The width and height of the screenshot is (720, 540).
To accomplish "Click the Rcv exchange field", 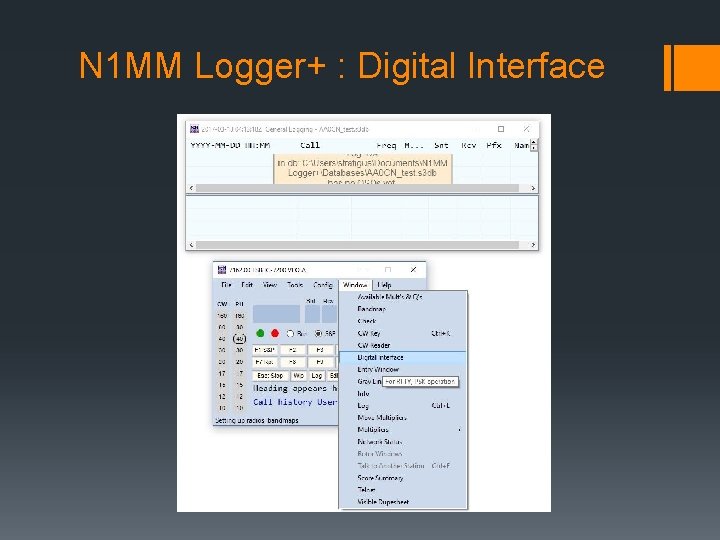I will click(329, 314).
